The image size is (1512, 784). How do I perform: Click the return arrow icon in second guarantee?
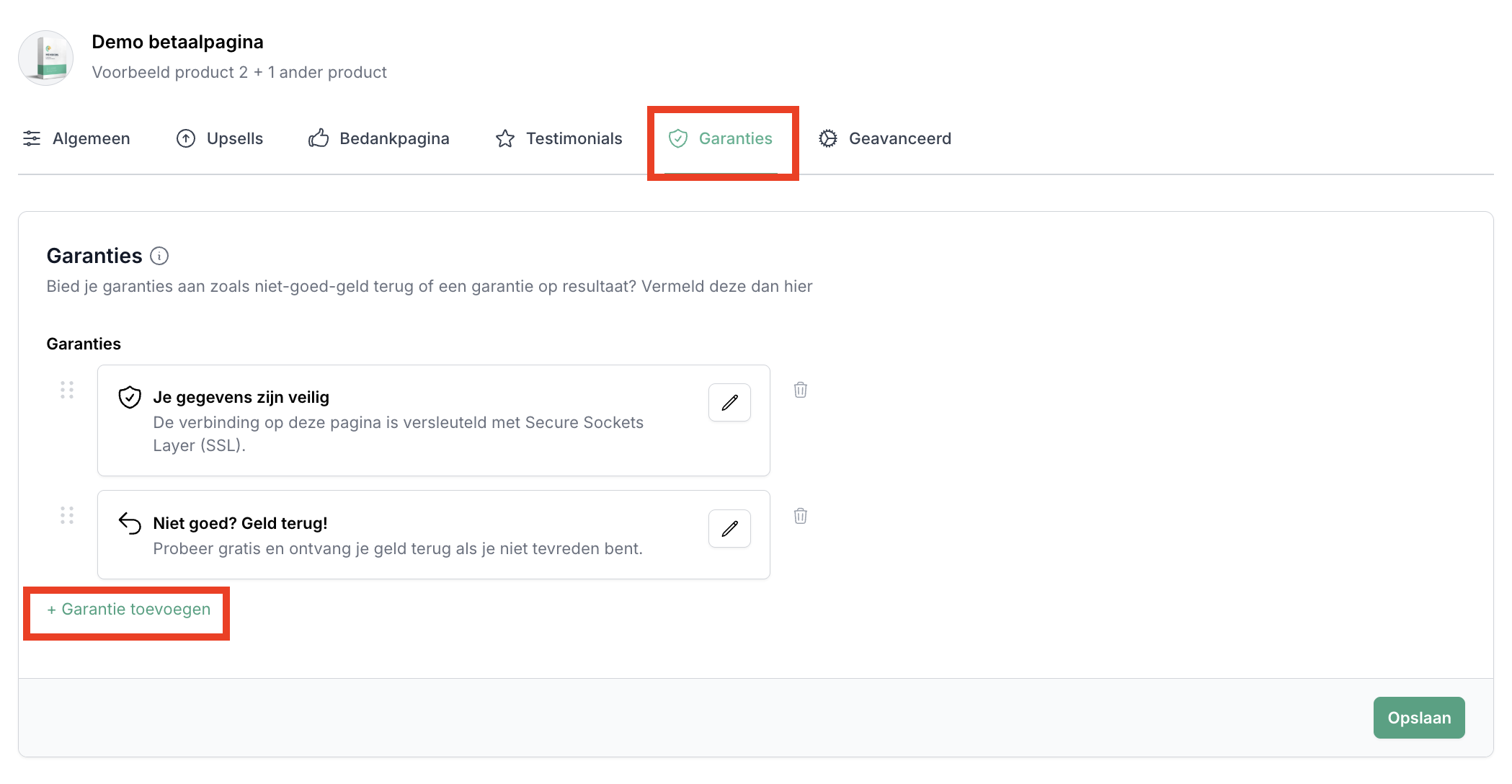pyautogui.click(x=130, y=523)
